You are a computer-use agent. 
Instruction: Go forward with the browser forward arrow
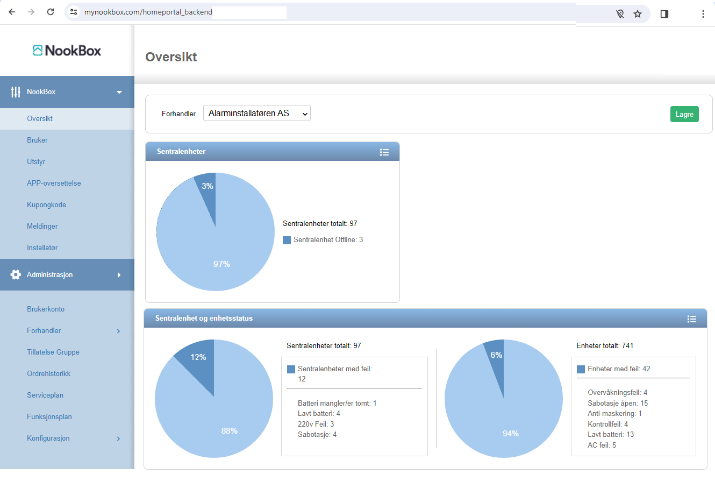click(31, 12)
